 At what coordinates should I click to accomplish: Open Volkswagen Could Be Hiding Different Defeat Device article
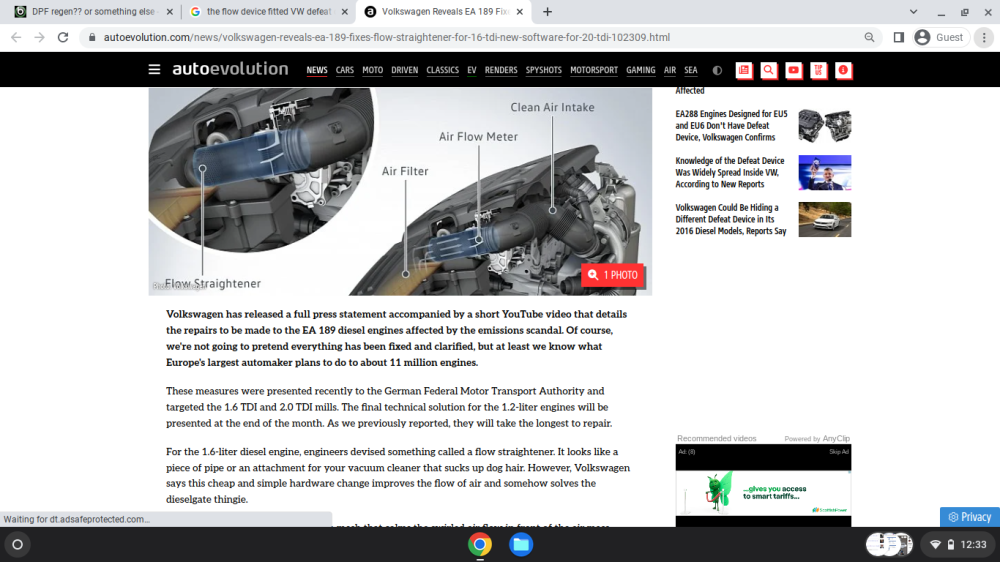[731, 219]
